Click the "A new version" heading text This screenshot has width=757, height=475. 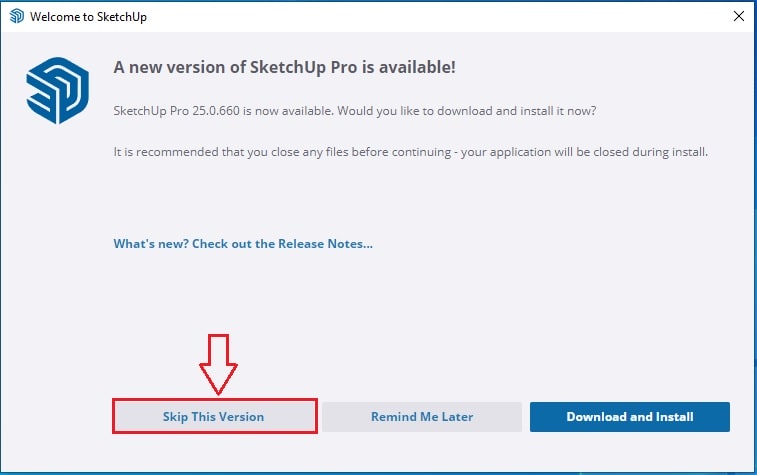(x=284, y=67)
